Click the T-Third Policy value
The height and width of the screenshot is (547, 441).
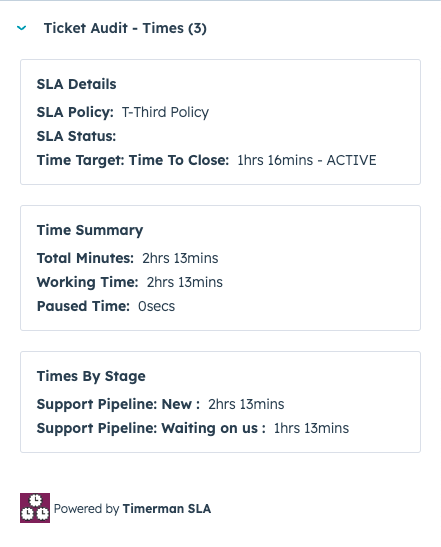(165, 112)
